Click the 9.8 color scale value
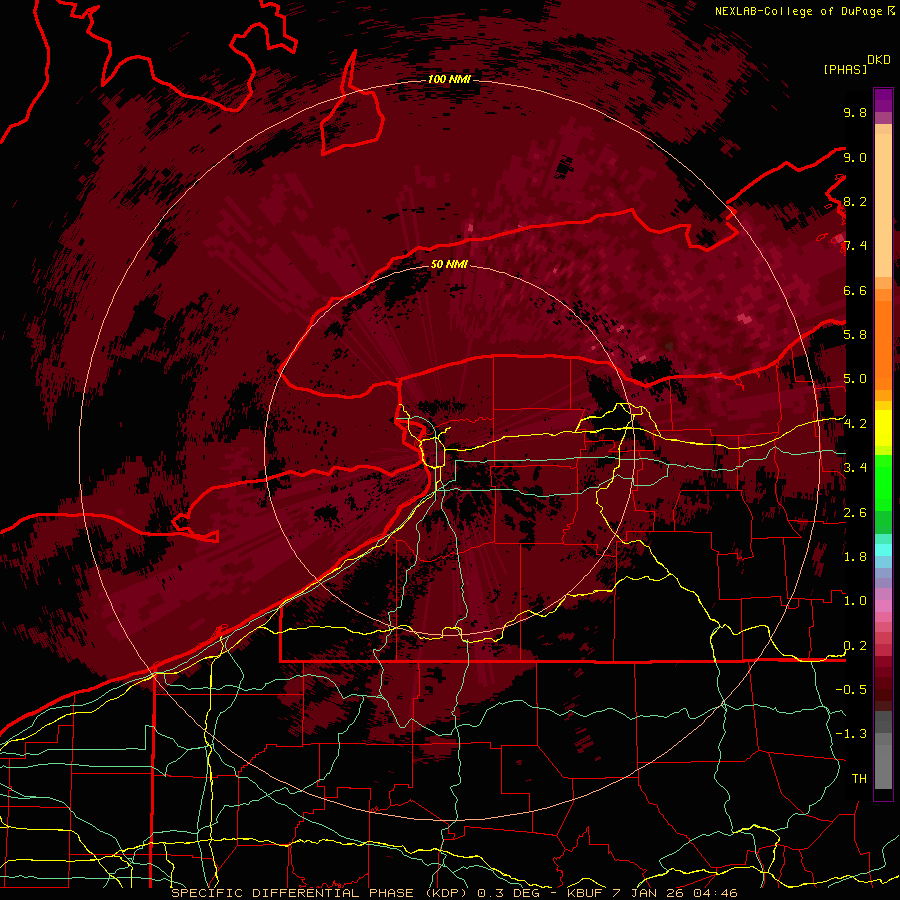This screenshot has height=900, width=900. pyautogui.click(x=855, y=112)
